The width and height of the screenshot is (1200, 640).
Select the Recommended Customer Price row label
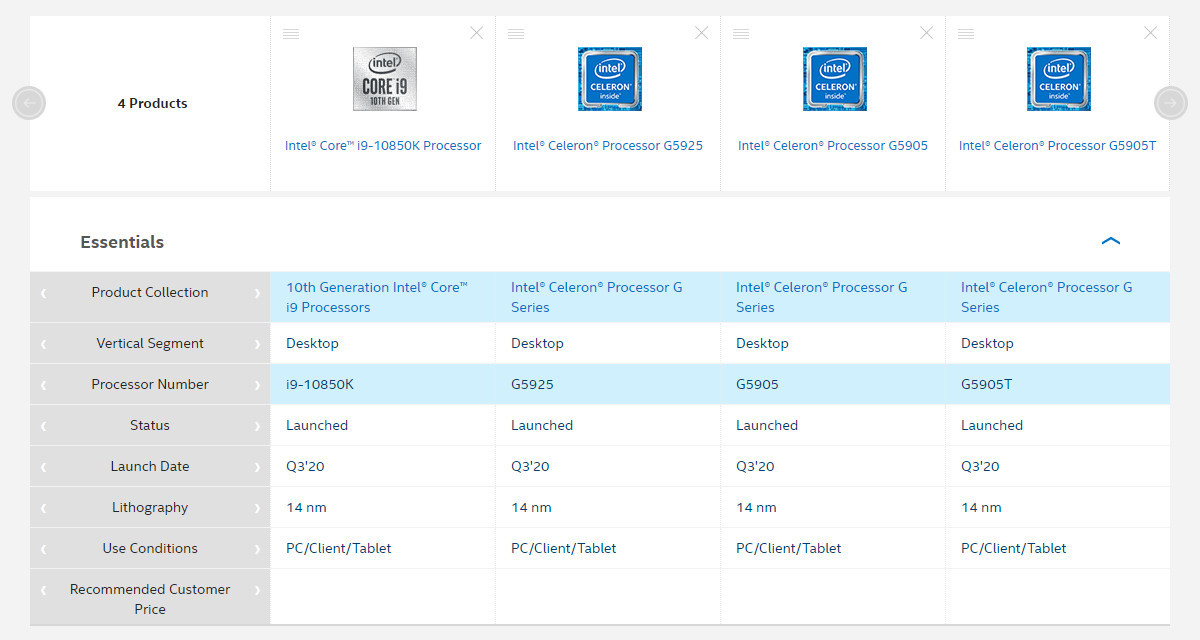[x=150, y=599]
